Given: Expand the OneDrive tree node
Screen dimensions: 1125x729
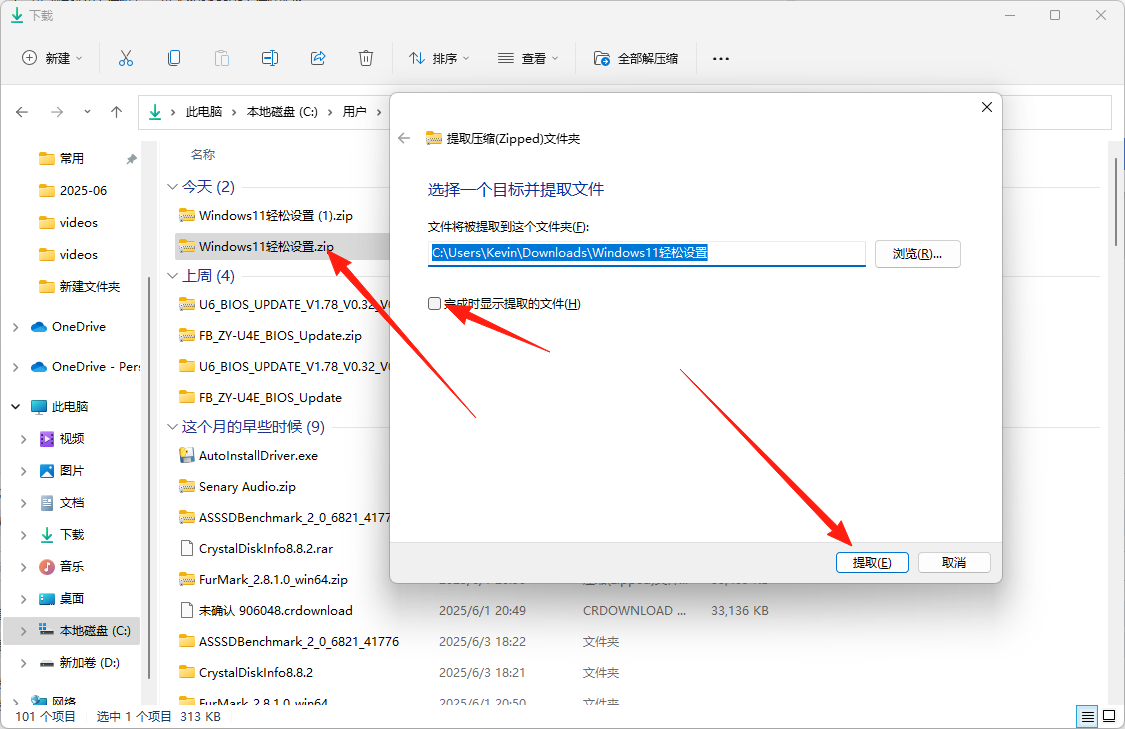Looking at the screenshot, I should coord(16,327).
